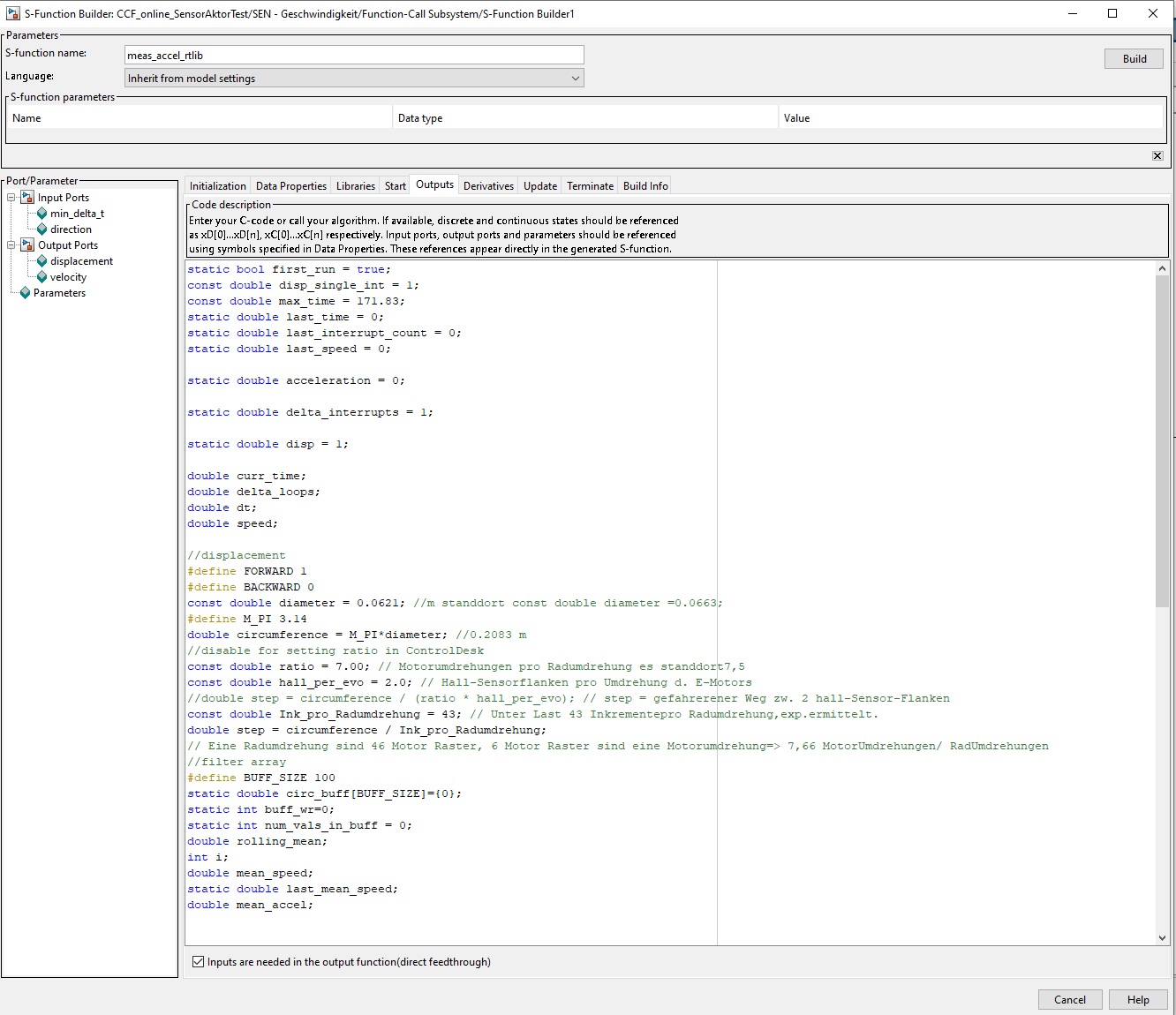The height and width of the screenshot is (1015, 1176).
Task: Click the S-function name input field
Action: tap(354, 56)
